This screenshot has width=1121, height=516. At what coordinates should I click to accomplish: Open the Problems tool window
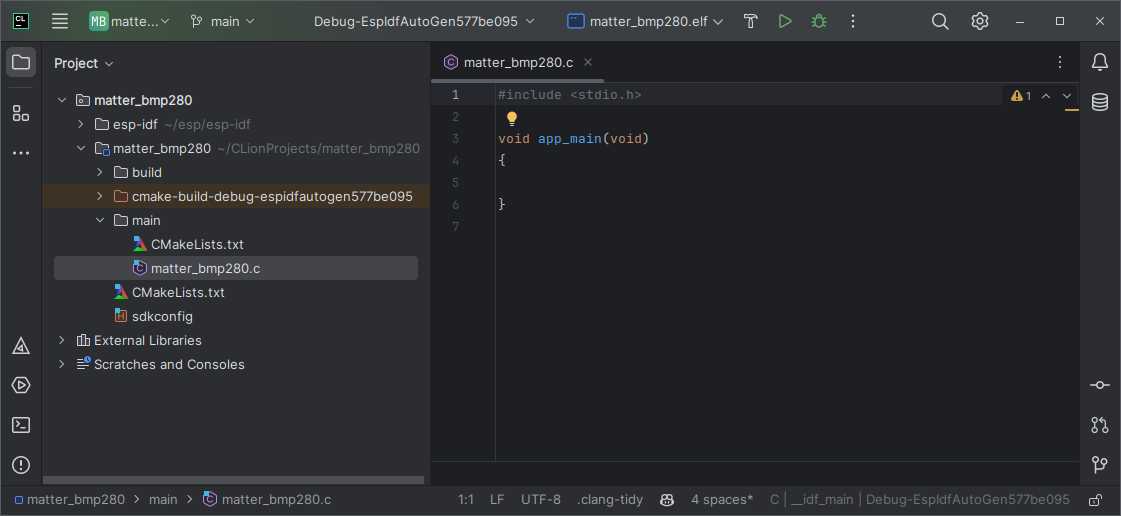(x=21, y=465)
